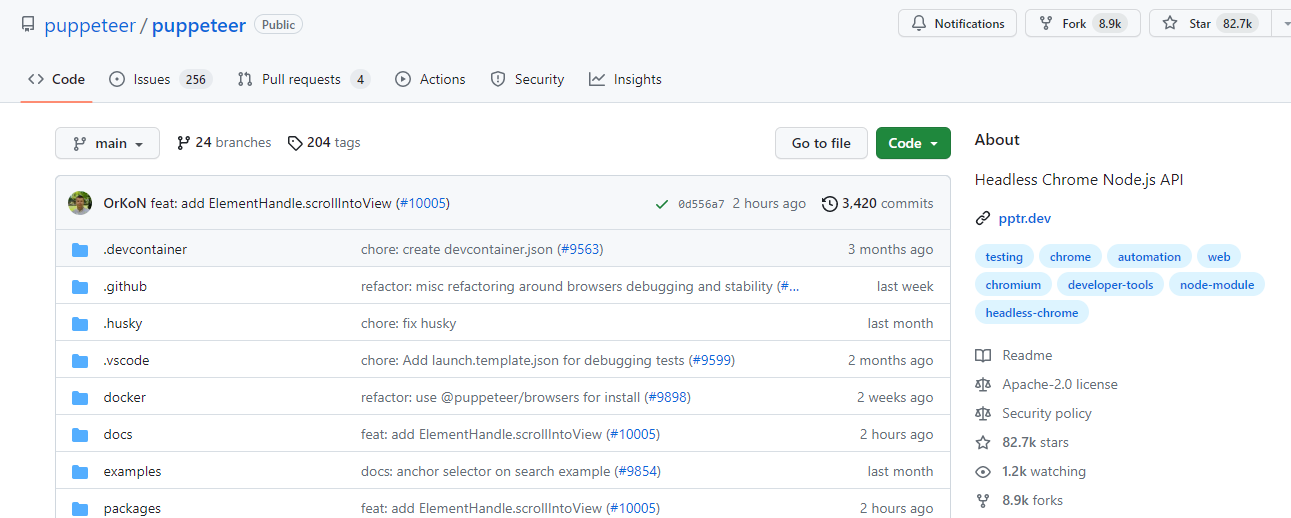Open commit 'chore: fix husky'
Image resolution: width=1291 pixels, height=518 pixels.
(409, 324)
